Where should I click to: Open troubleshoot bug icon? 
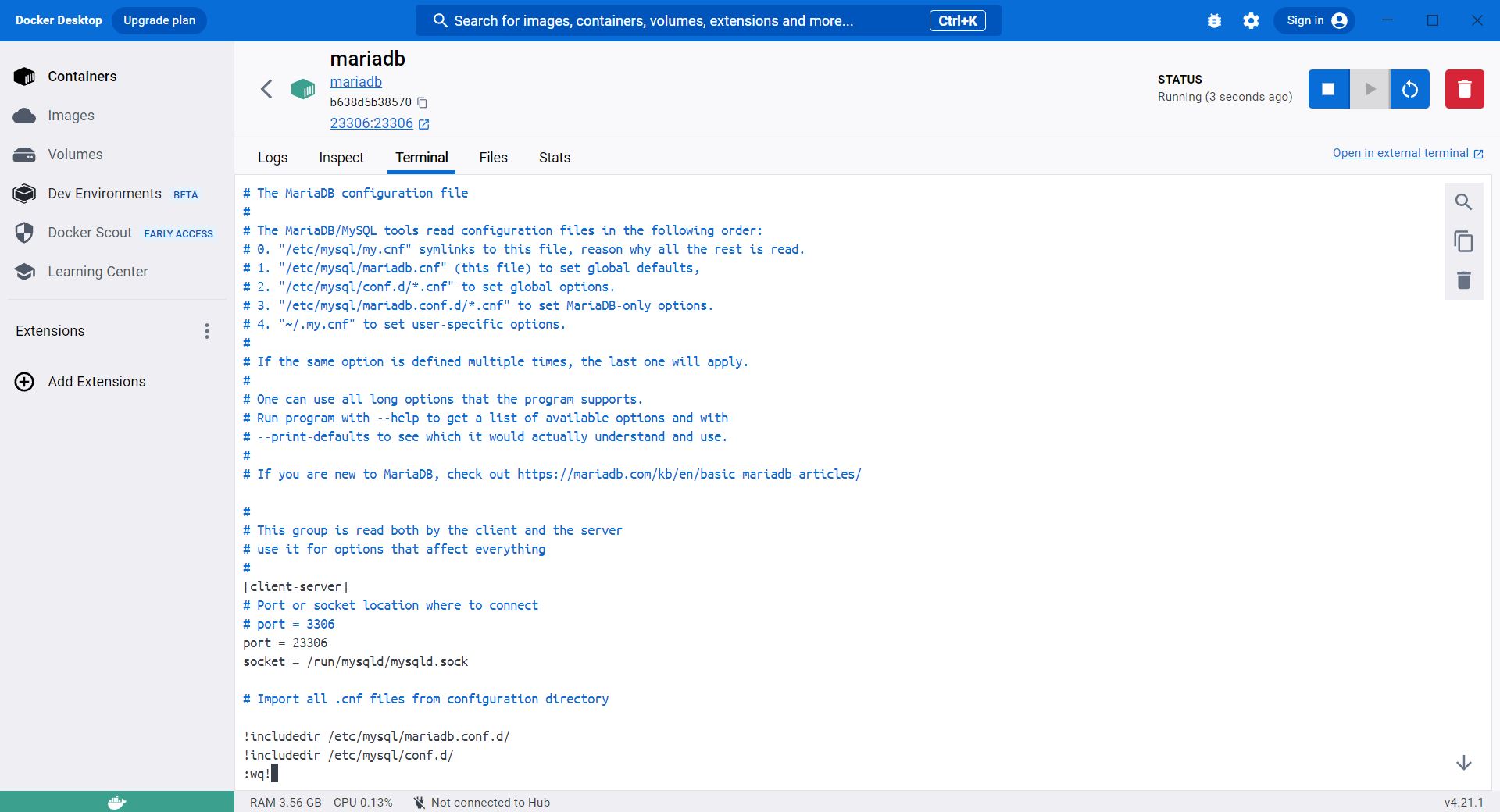pos(1214,21)
